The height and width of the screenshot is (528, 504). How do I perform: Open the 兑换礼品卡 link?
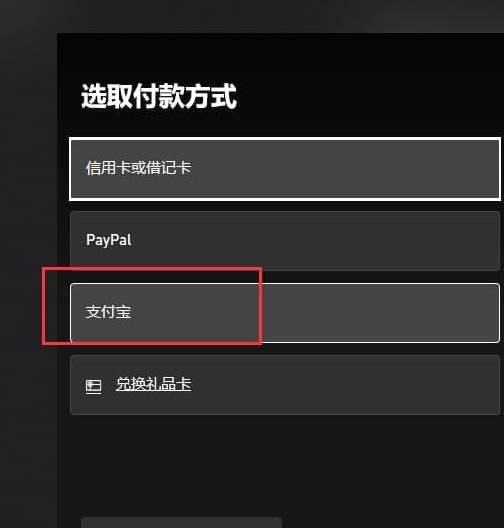(154, 384)
